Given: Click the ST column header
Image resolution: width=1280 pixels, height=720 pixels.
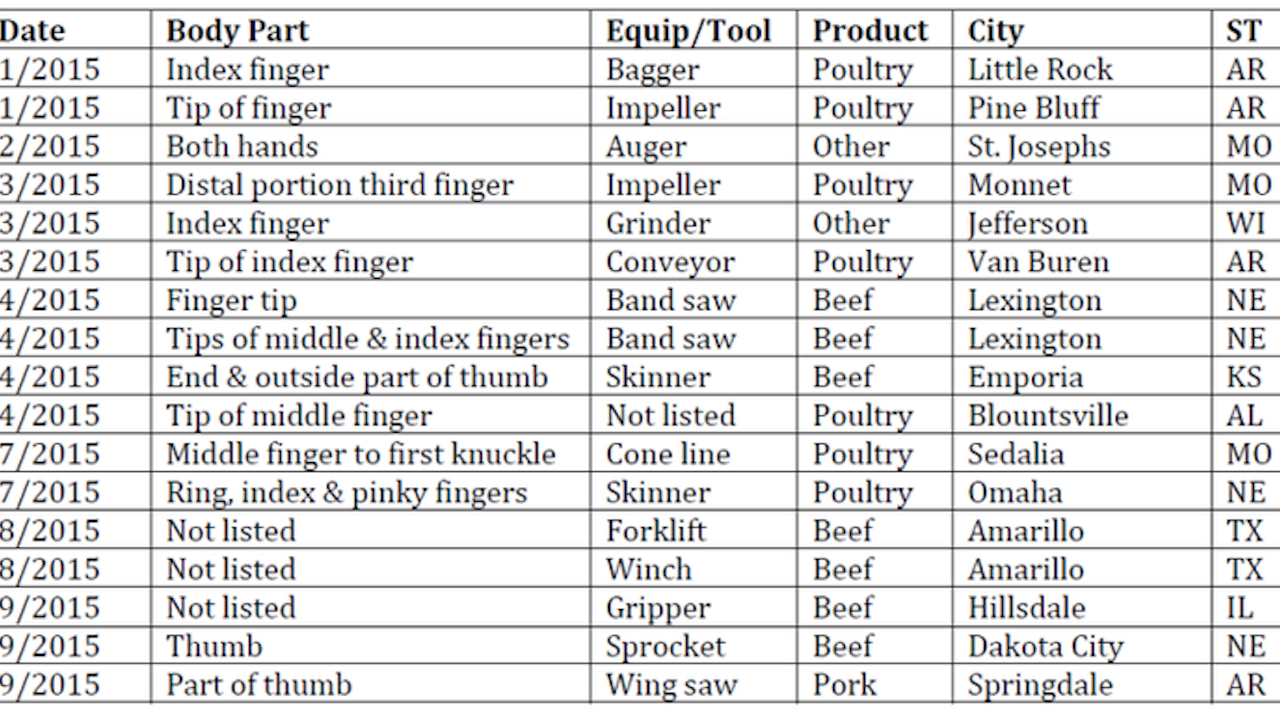Looking at the screenshot, I should 1244,31.
